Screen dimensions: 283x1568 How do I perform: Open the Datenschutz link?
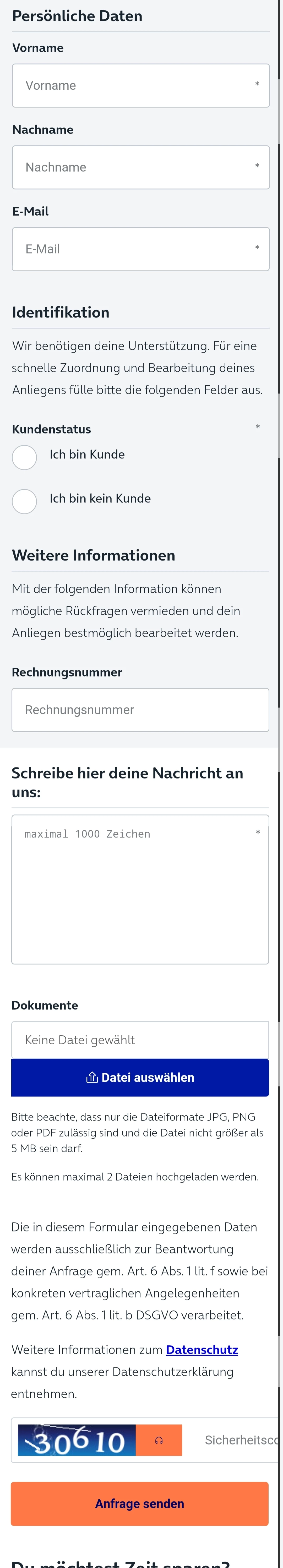click(202, 1349)
